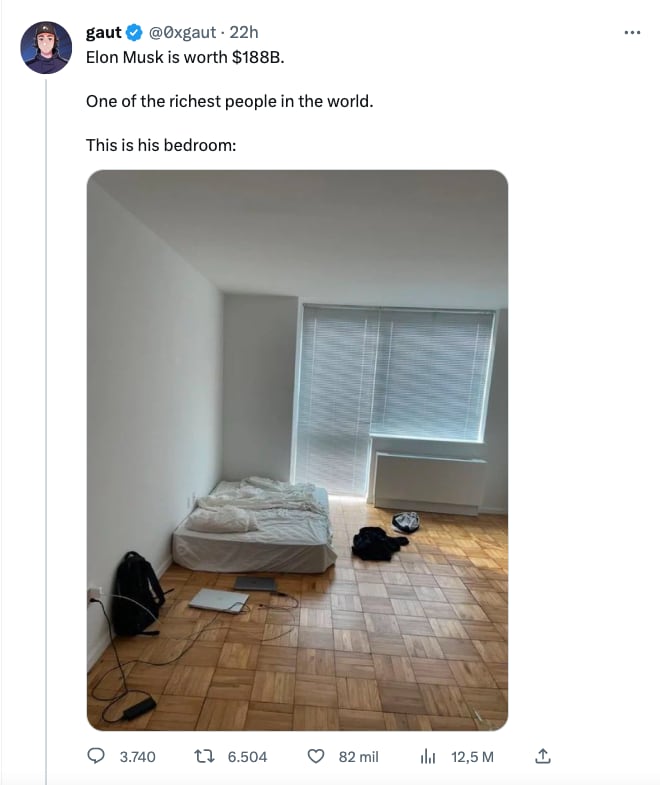Click the blue verified badge
The image size is (660, 785).
(x=134, y=33)
